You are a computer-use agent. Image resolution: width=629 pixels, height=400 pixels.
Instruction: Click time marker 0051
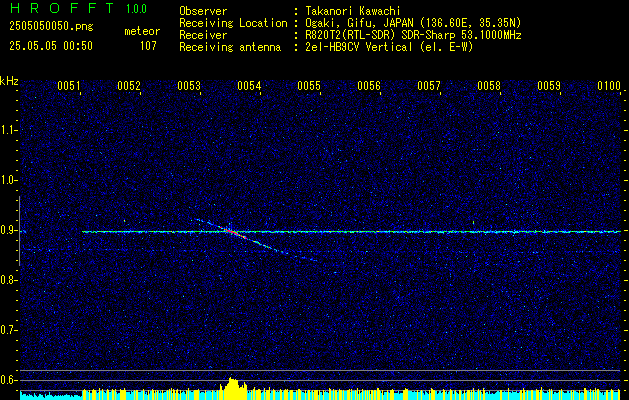[69, 86]
